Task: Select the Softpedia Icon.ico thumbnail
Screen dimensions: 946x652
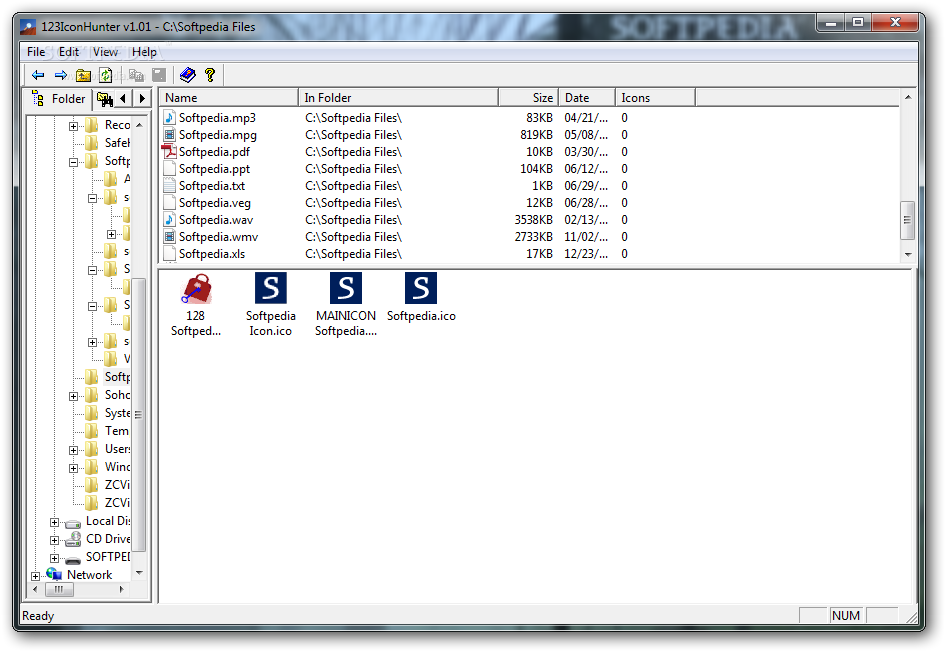Action: click(x=271, y=288)
